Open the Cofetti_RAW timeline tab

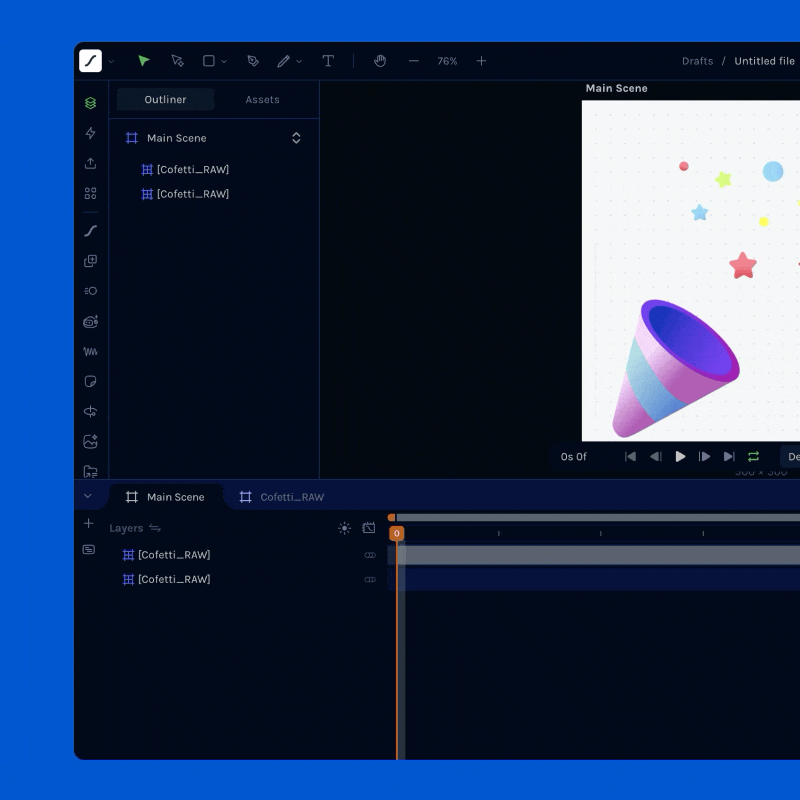coord(282,497)
